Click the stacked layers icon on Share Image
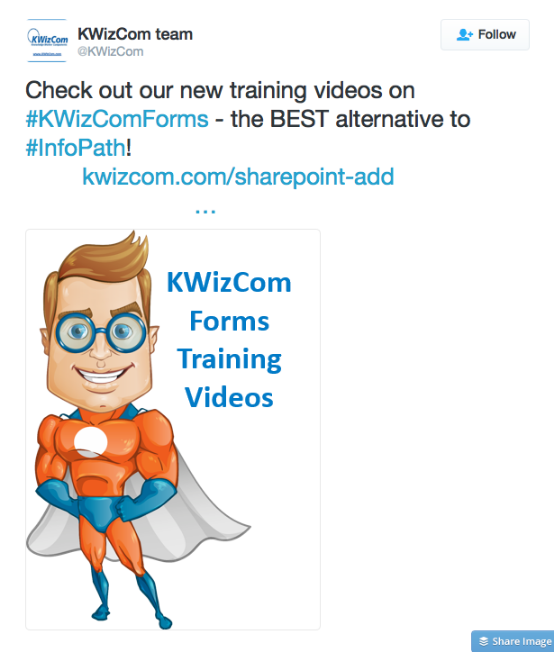 pos(483,641)
